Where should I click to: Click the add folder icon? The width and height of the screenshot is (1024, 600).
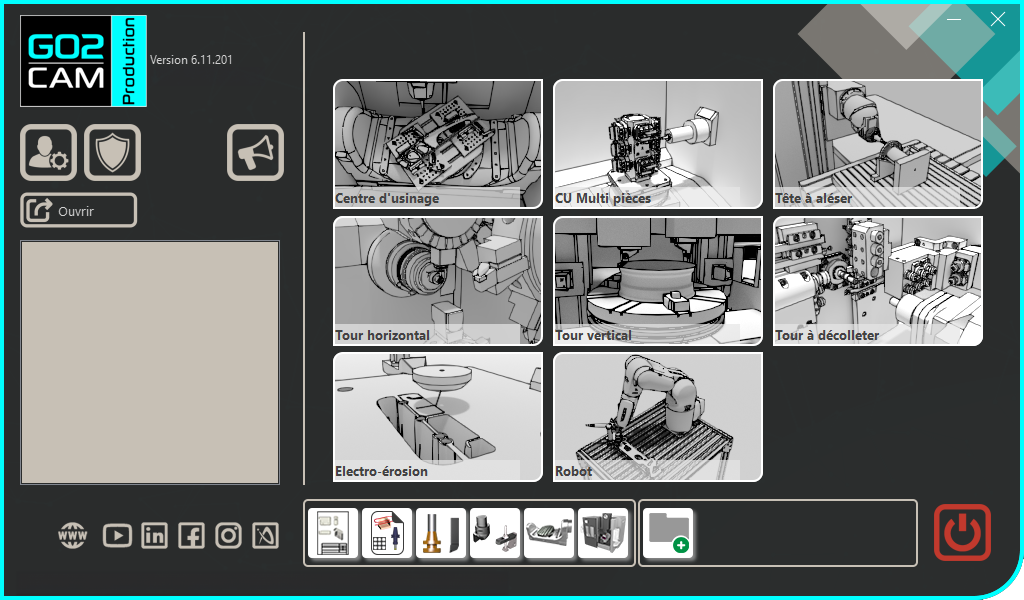coord(668,532)
